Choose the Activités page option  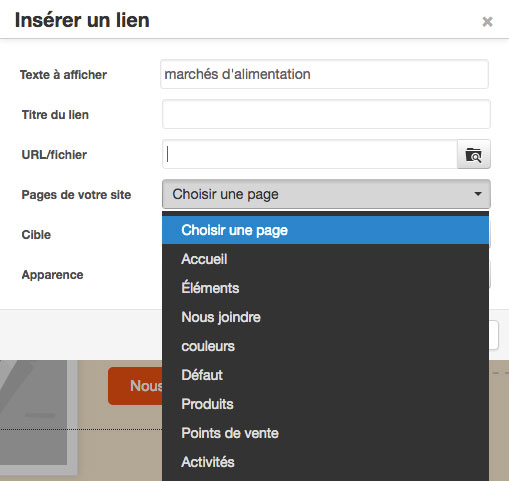pyautogui.click(x=325, y=462)
